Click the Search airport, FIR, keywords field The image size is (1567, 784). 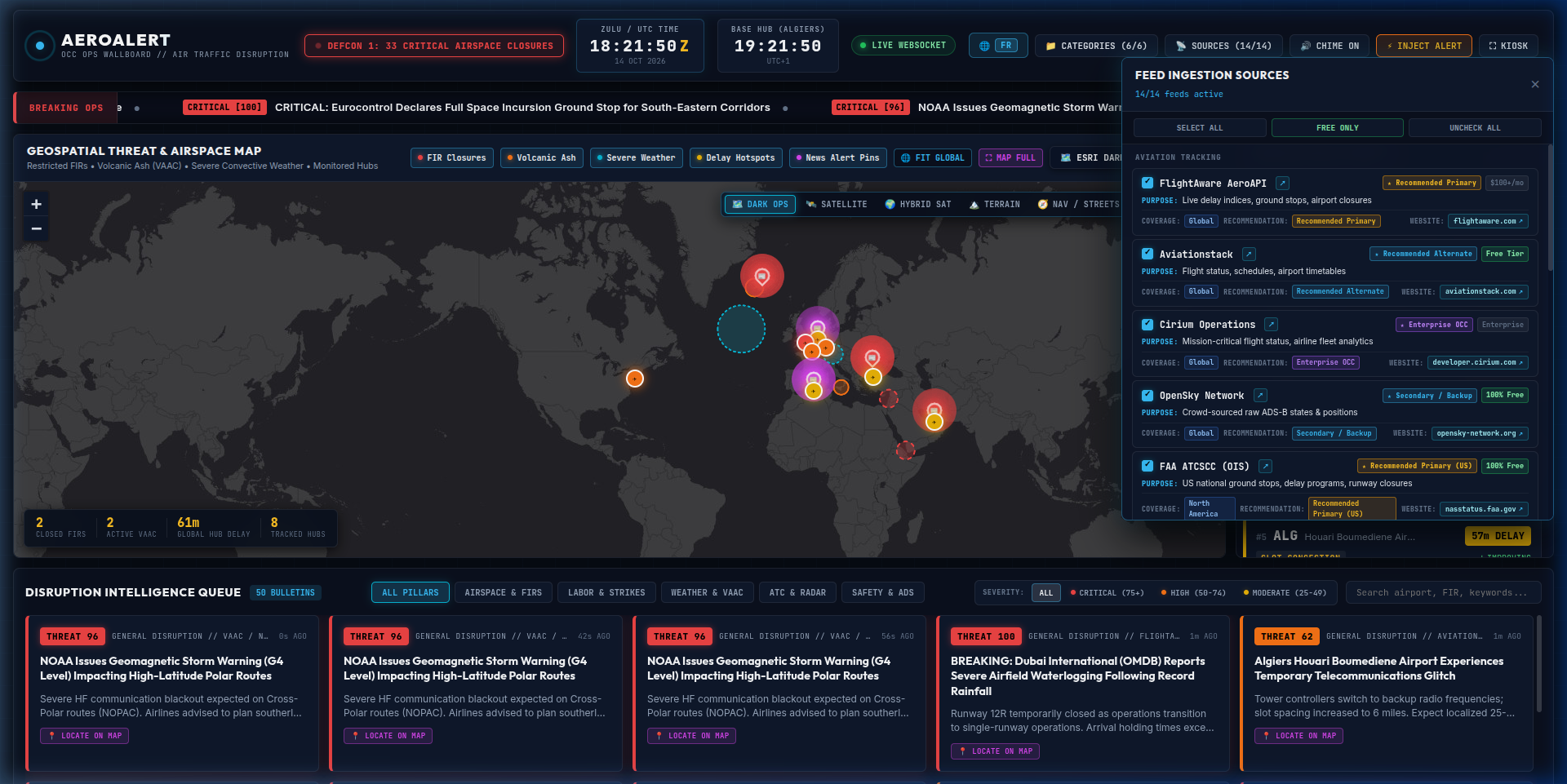tap(1444, 593)
